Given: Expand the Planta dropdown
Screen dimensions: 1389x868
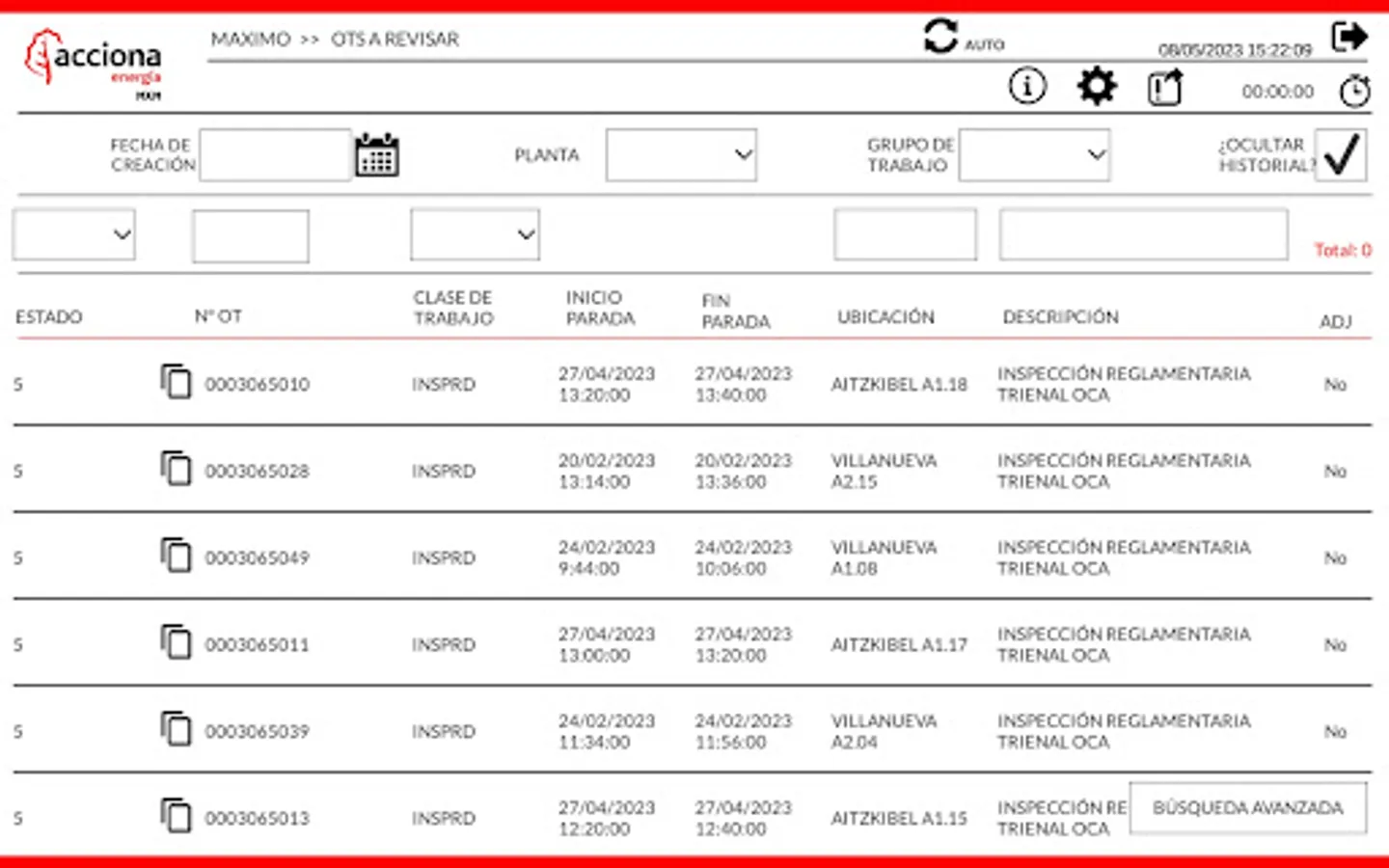Looking at the screenshot, I should (681, 154).
